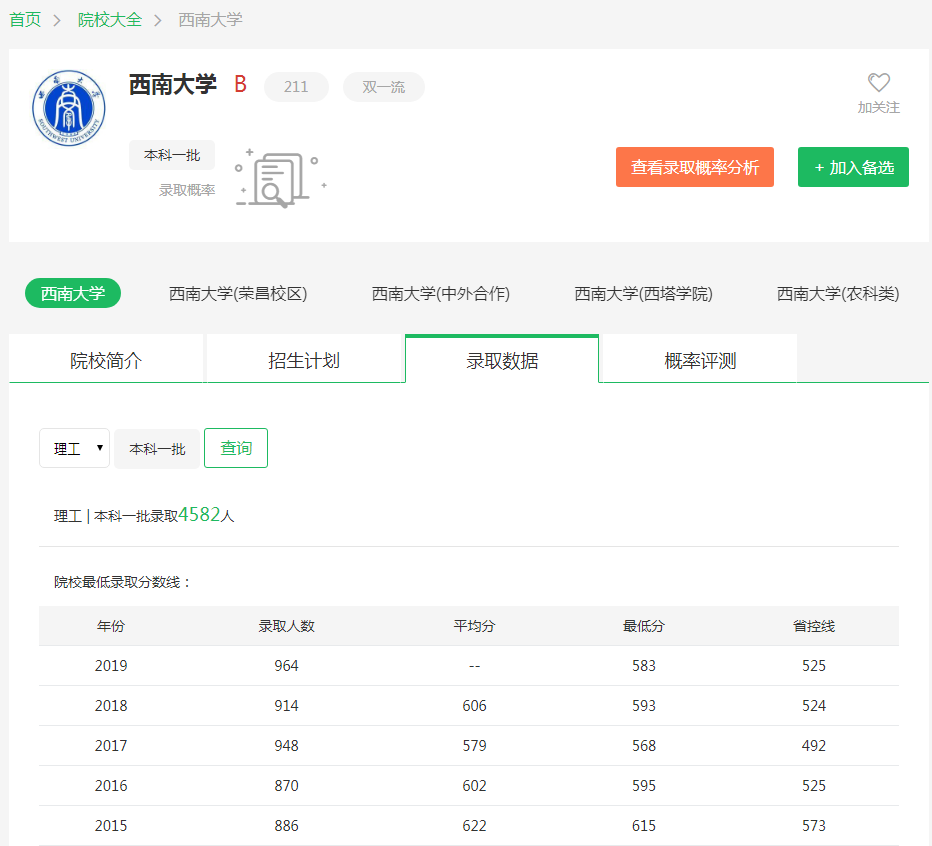This screenshot has height=846, width=932.
Task: Click 914 admitted count for 2018
Action: tap(286, 706)
